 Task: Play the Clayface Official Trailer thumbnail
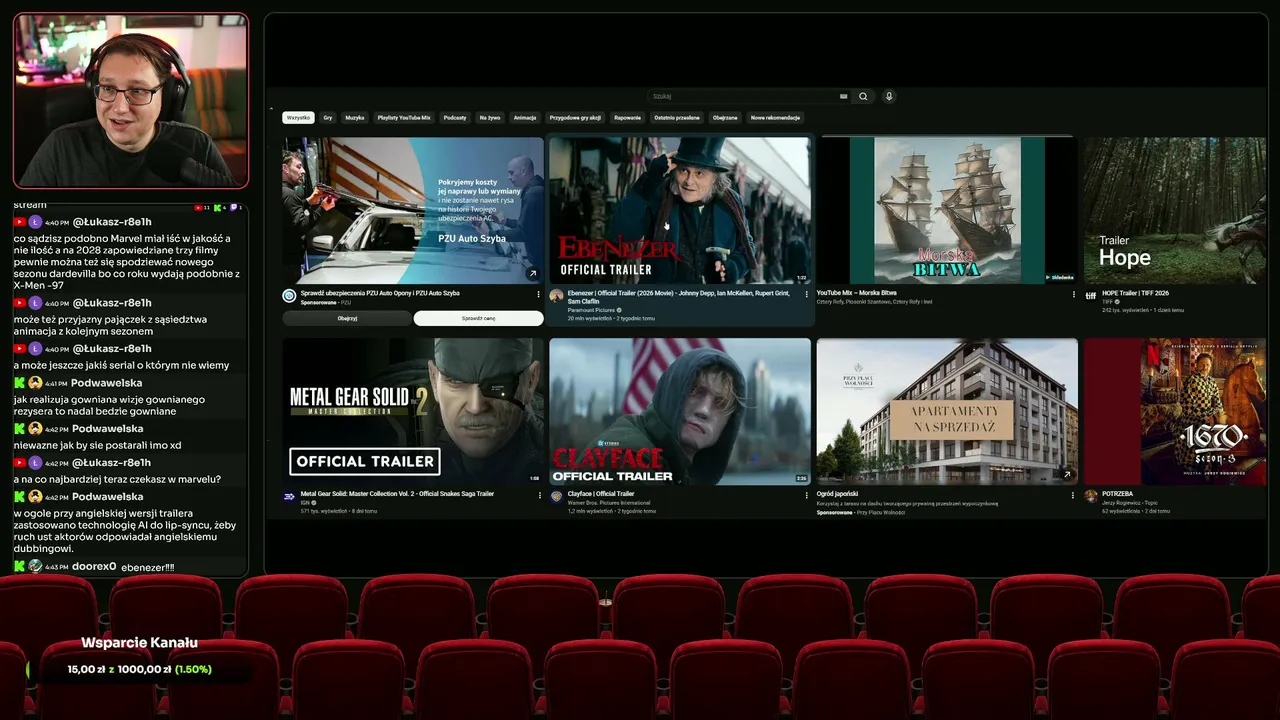[680, 411]
